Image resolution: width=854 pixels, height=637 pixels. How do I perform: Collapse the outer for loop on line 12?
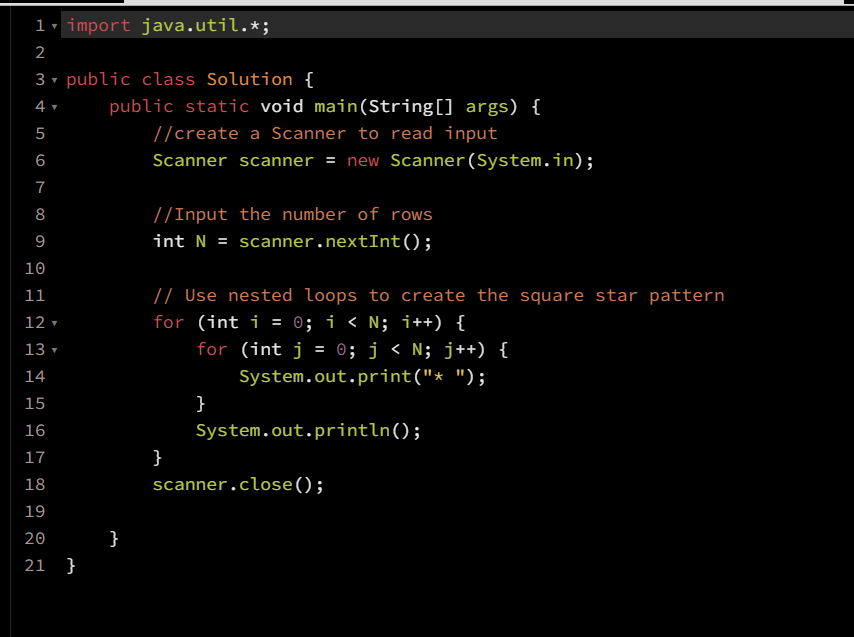tap(52, 322)
